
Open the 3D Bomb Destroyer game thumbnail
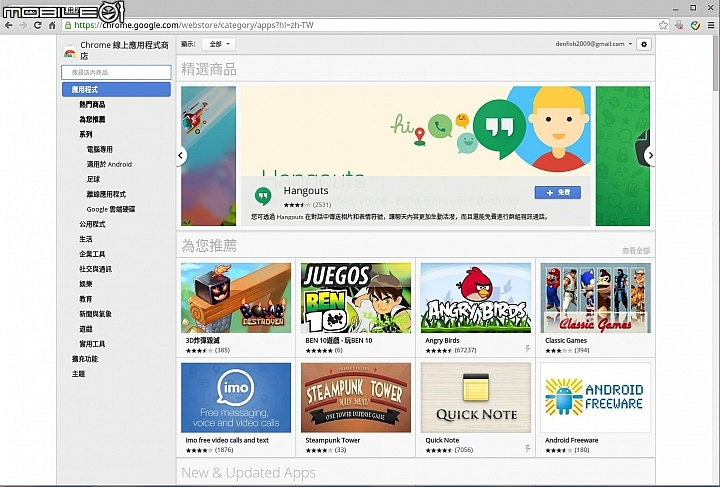pyautogui.click(x=236, y=297)
